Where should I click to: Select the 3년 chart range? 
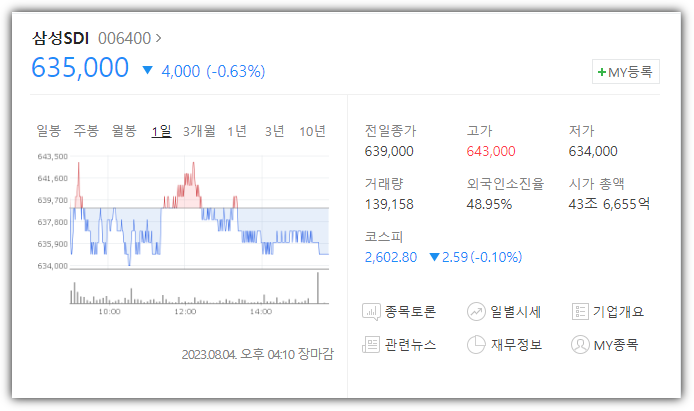point(274,131)
